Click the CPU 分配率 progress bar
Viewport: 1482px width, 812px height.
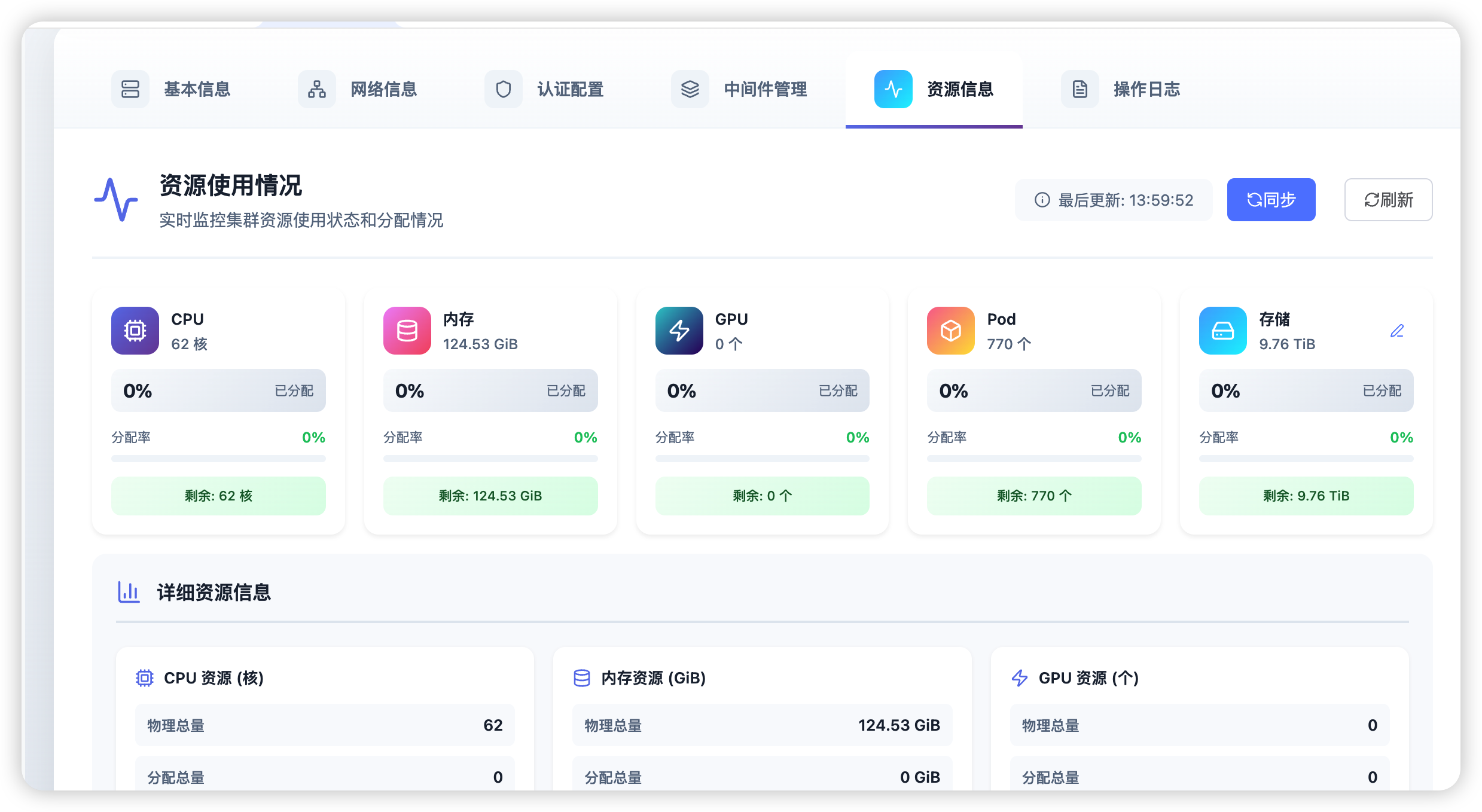[218, 459]
